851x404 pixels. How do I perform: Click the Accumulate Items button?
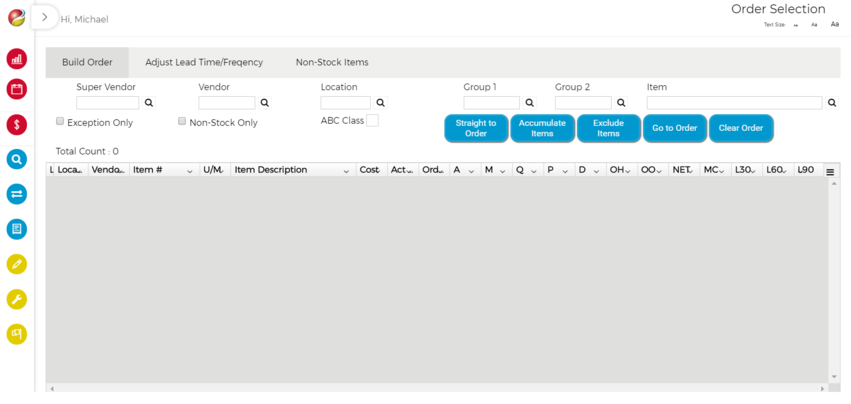[542, 129]
